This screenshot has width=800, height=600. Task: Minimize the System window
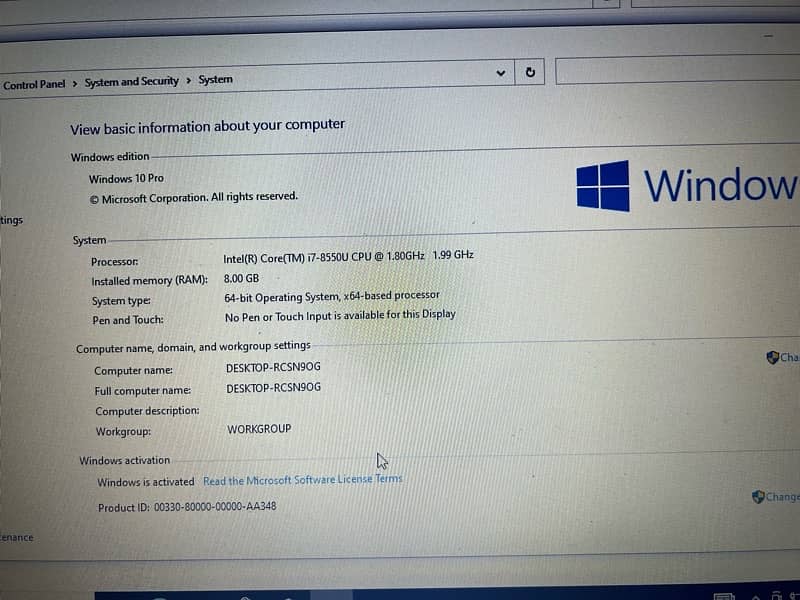(x=768, y=36)
